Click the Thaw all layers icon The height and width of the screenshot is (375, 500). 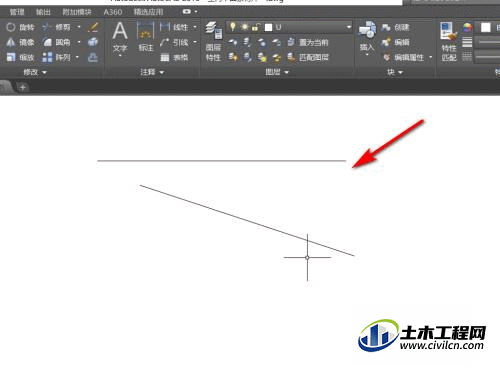click(x=262, y=57)
